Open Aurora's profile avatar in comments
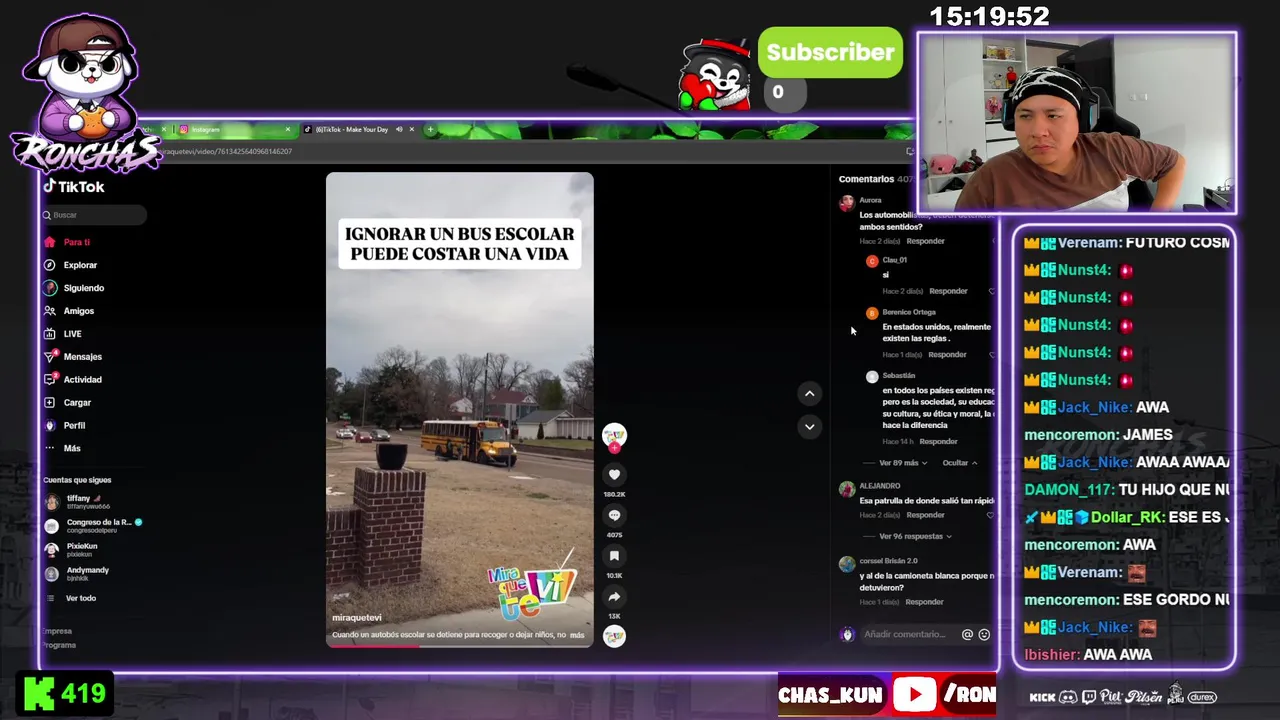1280x720 pixels. (847, 203)
